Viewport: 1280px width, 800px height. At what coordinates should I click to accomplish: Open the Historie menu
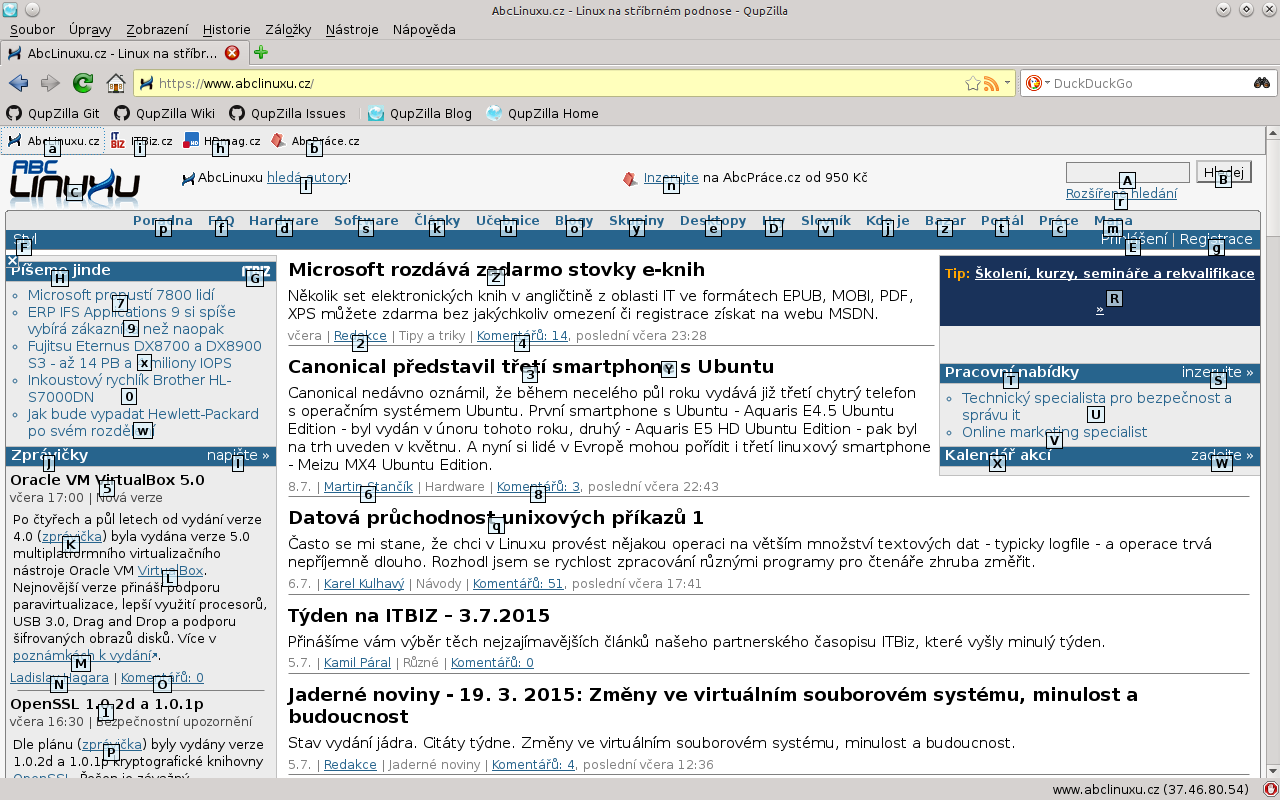pyautogui.click(x=227, y=29)
